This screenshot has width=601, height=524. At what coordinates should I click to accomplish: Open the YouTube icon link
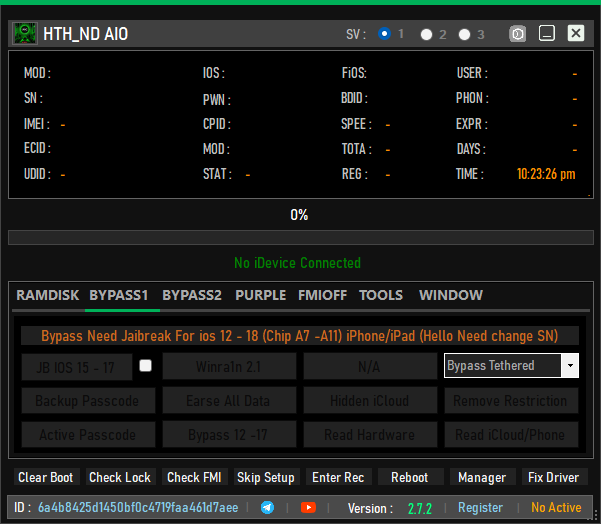tap(308, 508)
